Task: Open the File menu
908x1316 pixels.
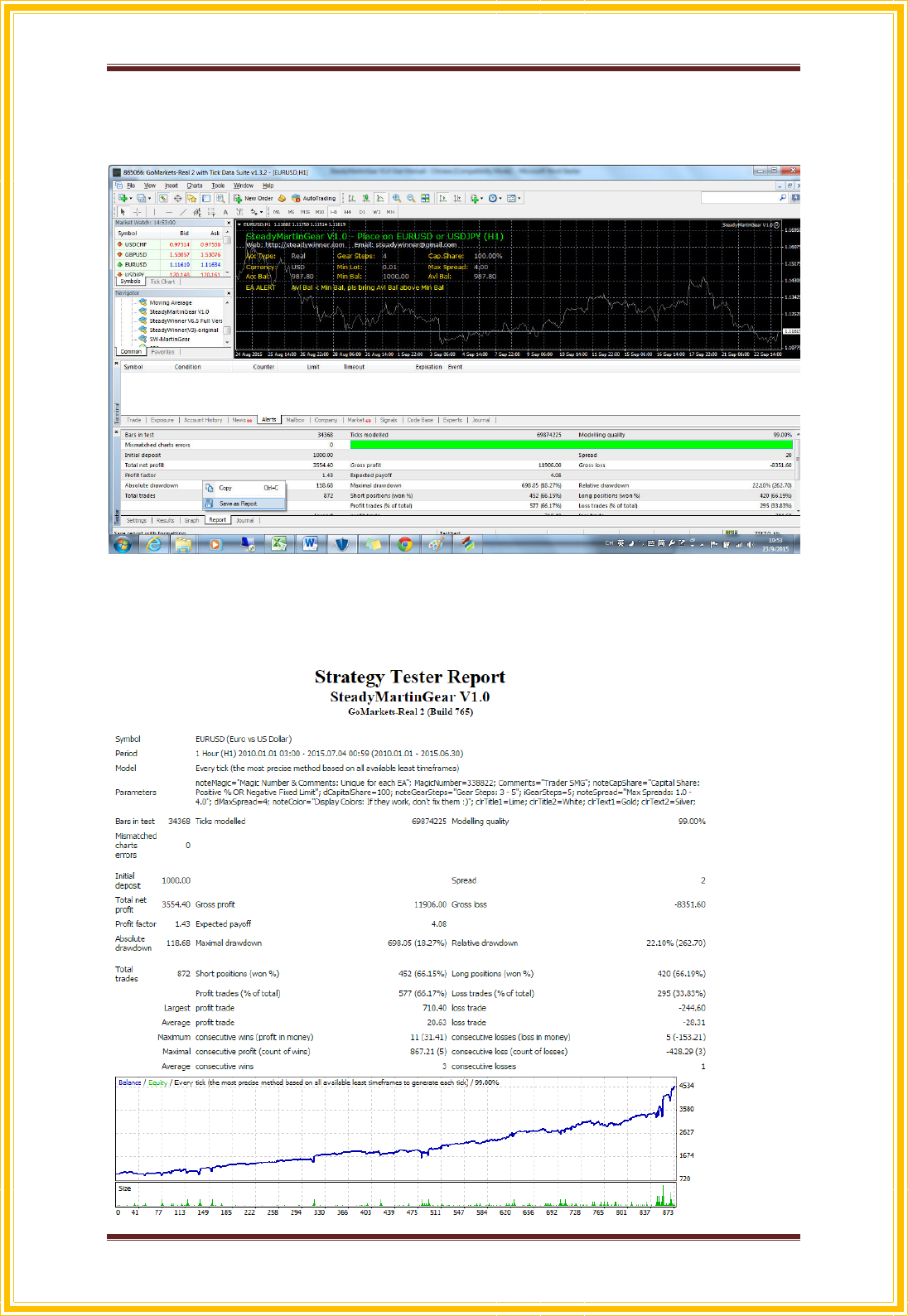Action: pyautogui.click(x=131, y=186)
